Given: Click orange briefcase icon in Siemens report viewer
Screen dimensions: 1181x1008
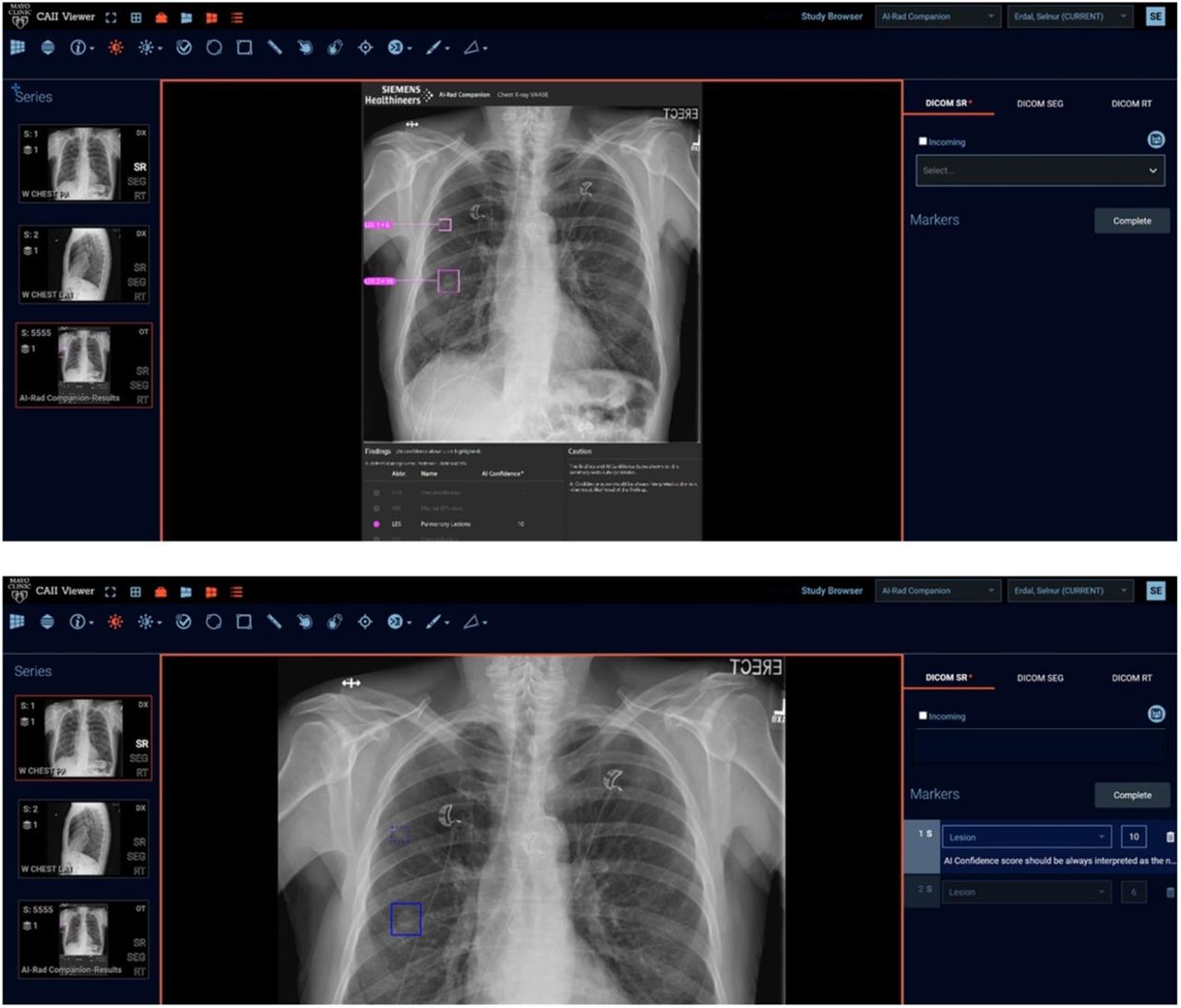Looking at the screenshot, I should pyautogui.click(x=161, y=18).
